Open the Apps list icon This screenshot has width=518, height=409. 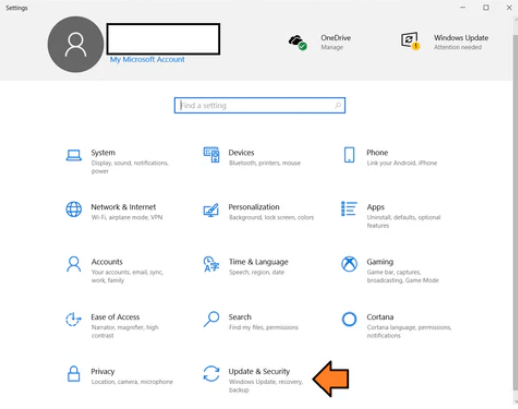(349, 209)
